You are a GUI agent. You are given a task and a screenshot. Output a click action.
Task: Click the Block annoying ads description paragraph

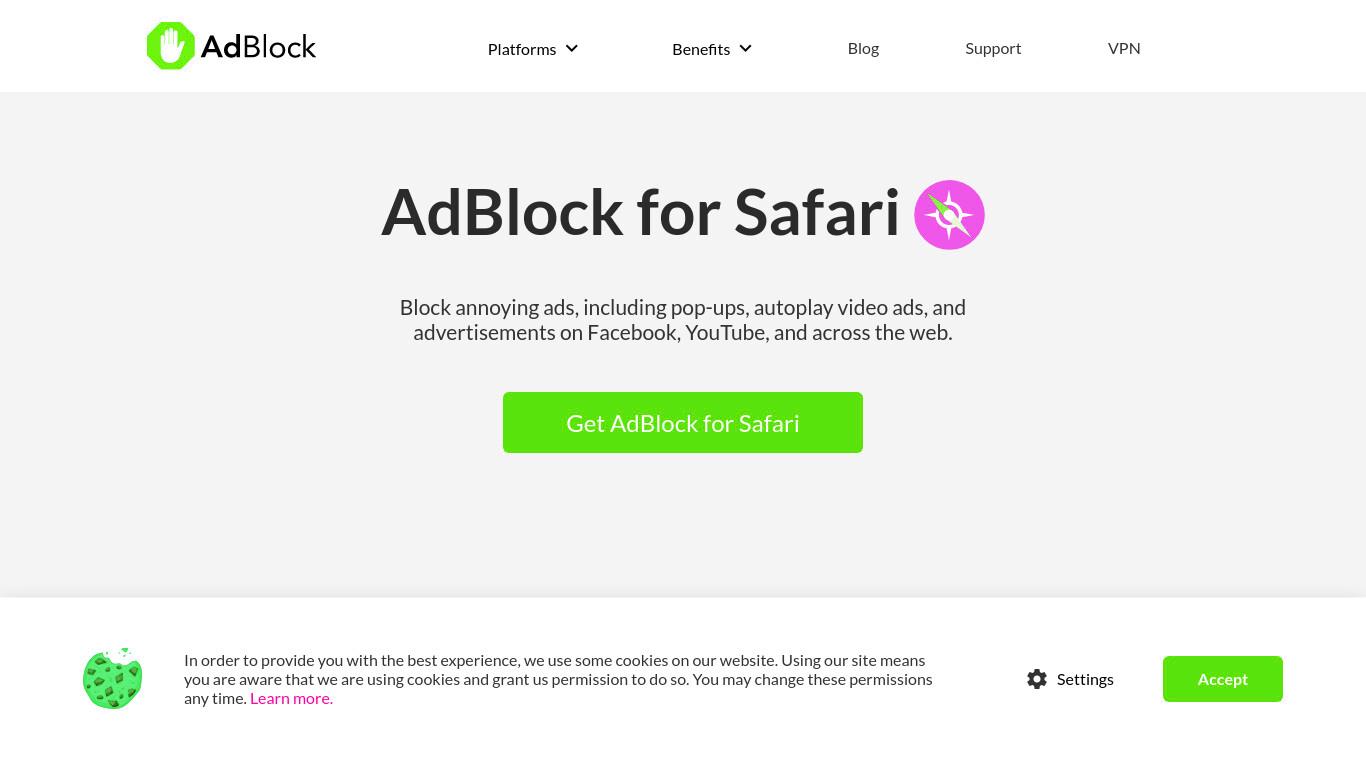[x=683, y=320]
